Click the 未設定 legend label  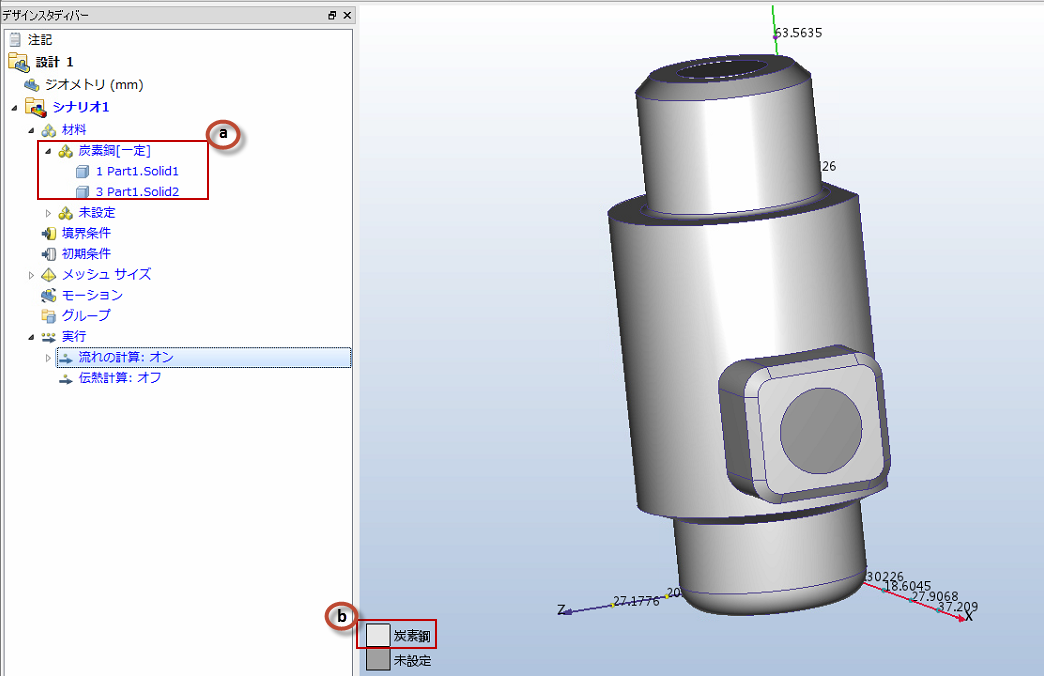click(412, 661)
